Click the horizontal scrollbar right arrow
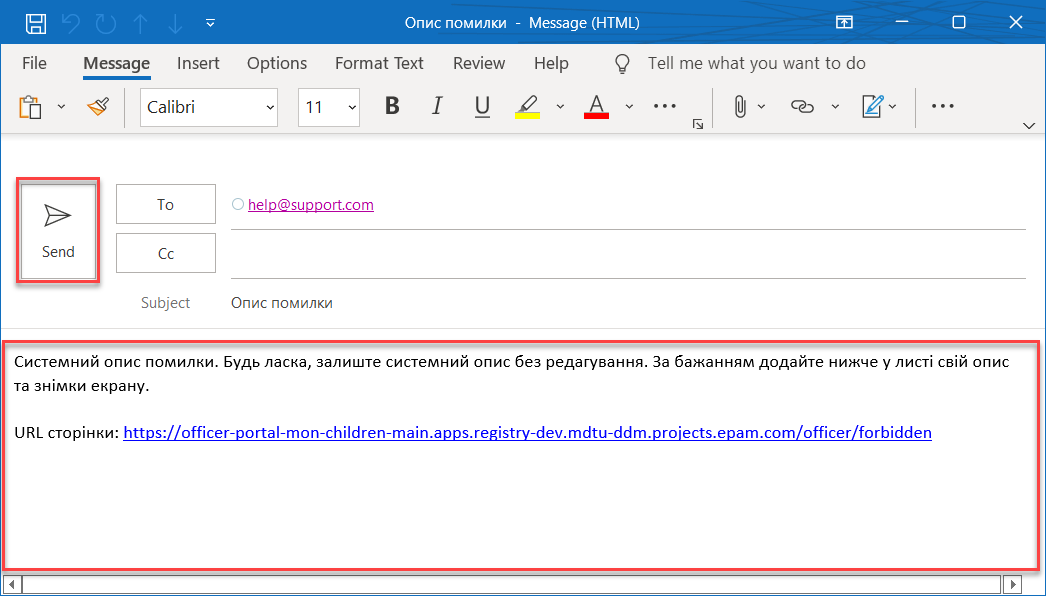This screenshot has width=1046, height=596. pos(1013,584)
